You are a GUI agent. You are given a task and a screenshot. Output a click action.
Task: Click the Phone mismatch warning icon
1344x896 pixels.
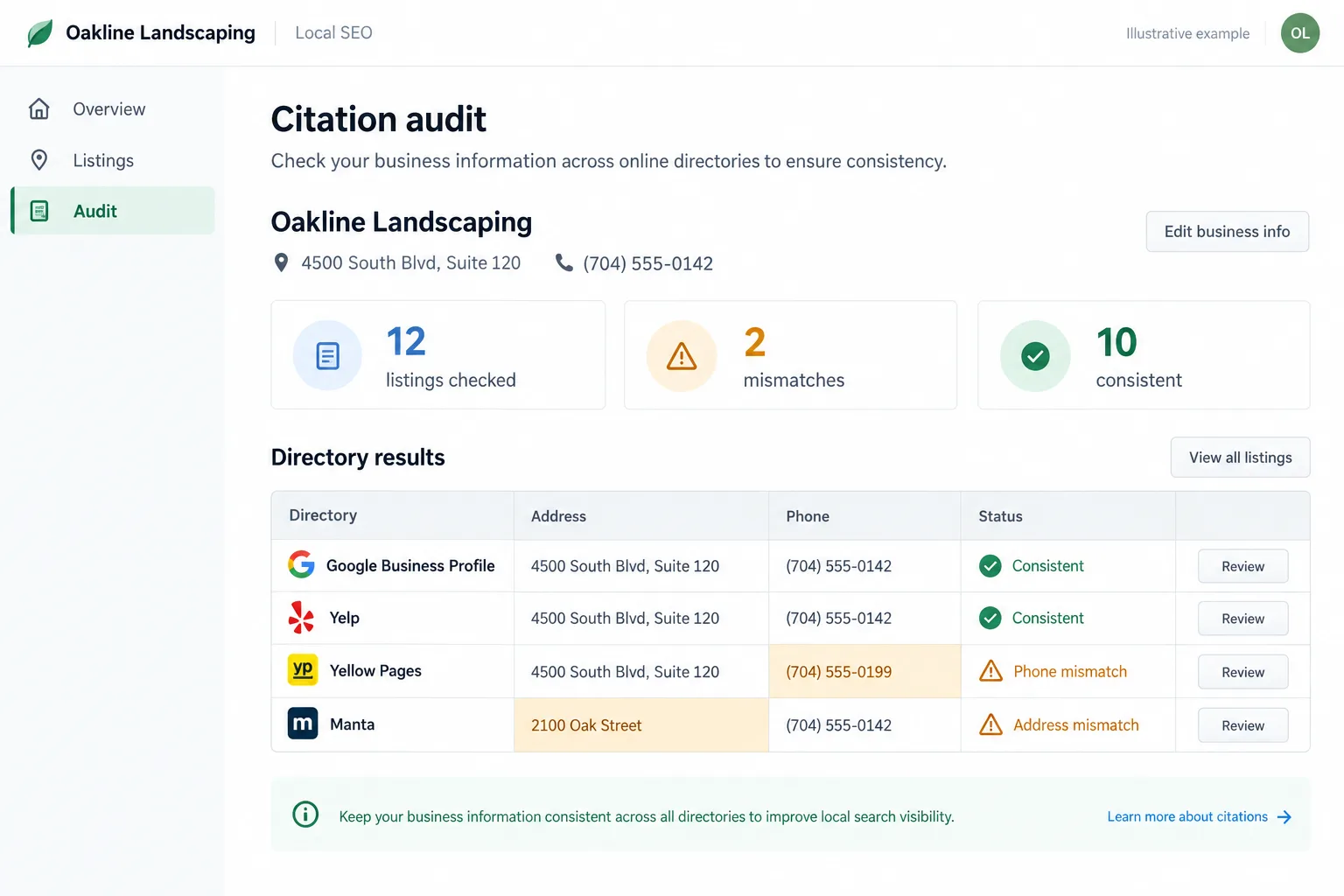(x=990, y=671)
